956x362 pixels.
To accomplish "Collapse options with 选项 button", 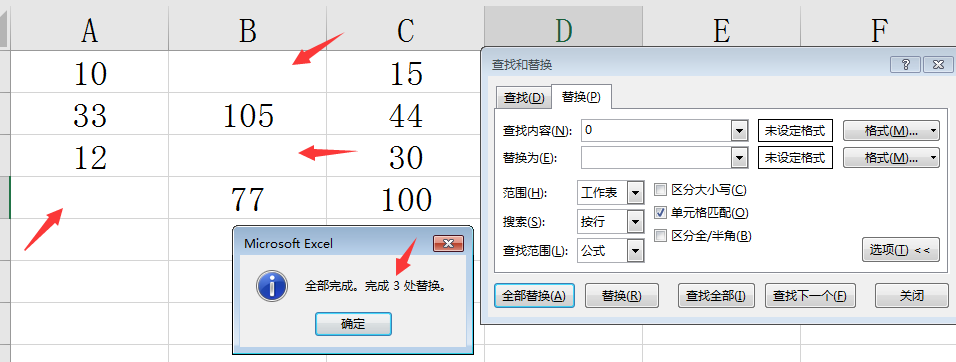I will tap(901, 250).
